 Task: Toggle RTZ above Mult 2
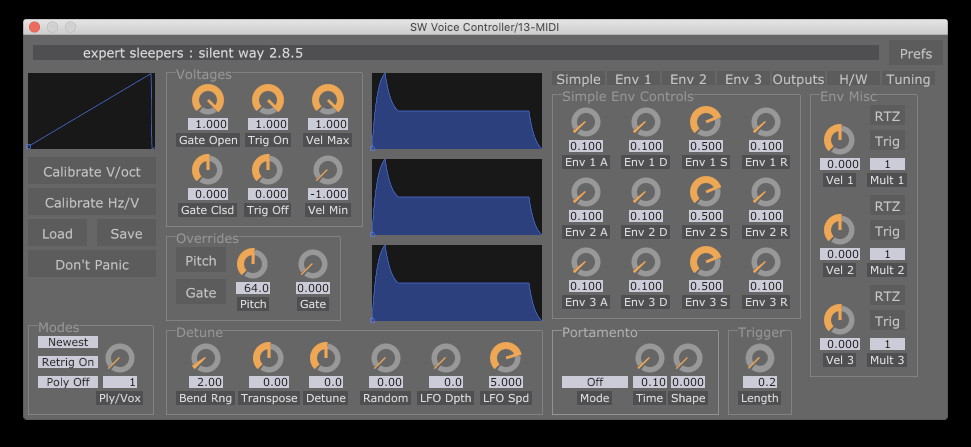point(887,206)
